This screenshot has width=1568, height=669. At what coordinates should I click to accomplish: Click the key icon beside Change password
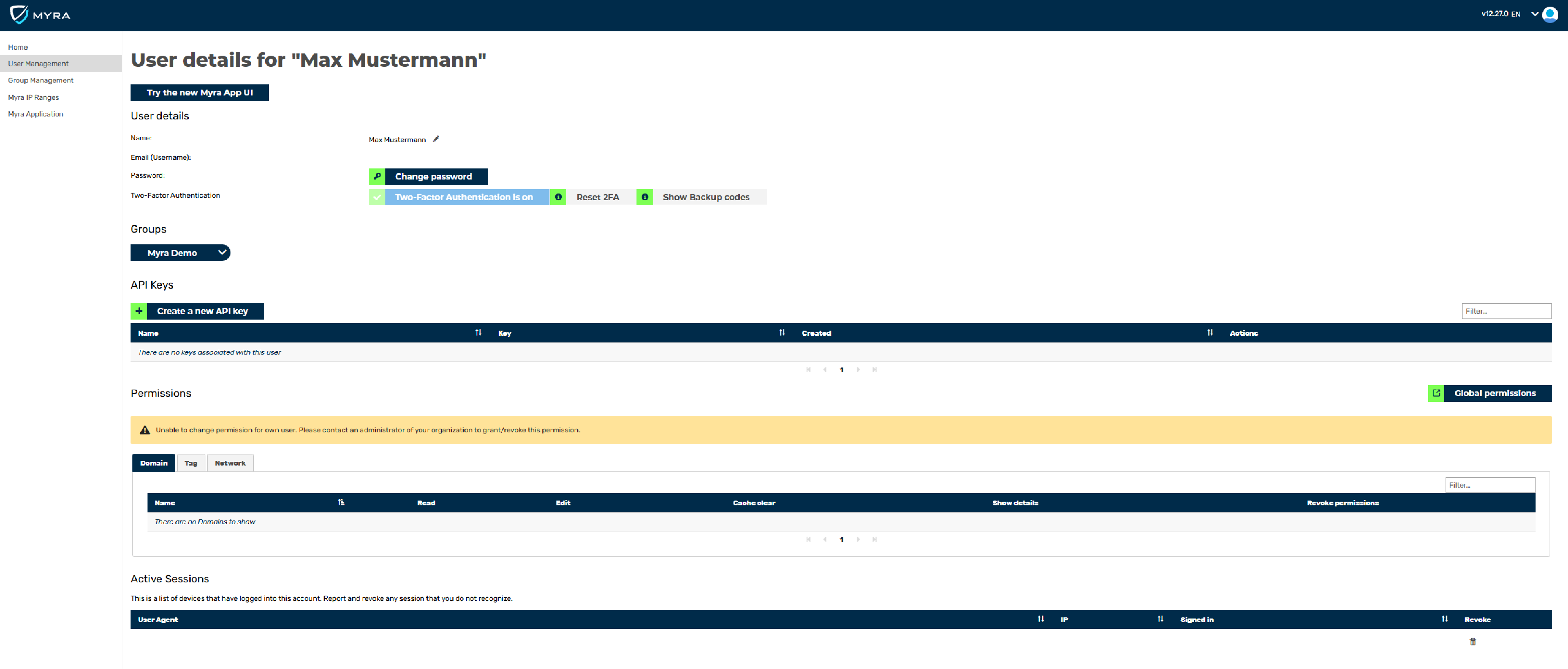[377, 176]
